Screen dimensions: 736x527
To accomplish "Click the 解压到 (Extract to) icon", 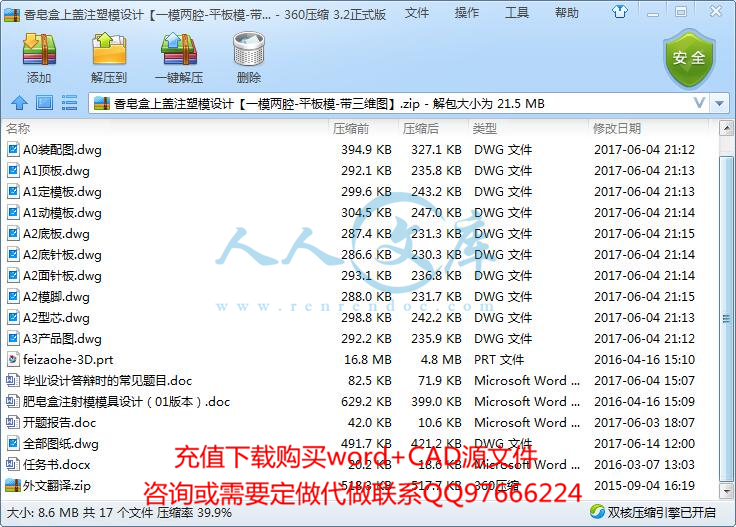I will point(109,49).
